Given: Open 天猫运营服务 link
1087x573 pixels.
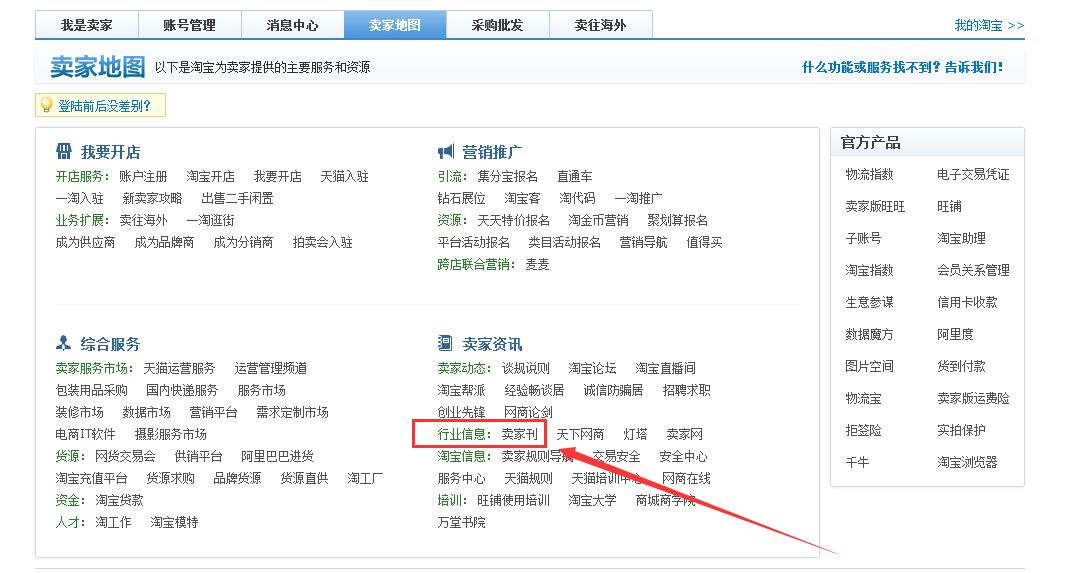Looking at the screenshot, I should click(x=179, y=369).
